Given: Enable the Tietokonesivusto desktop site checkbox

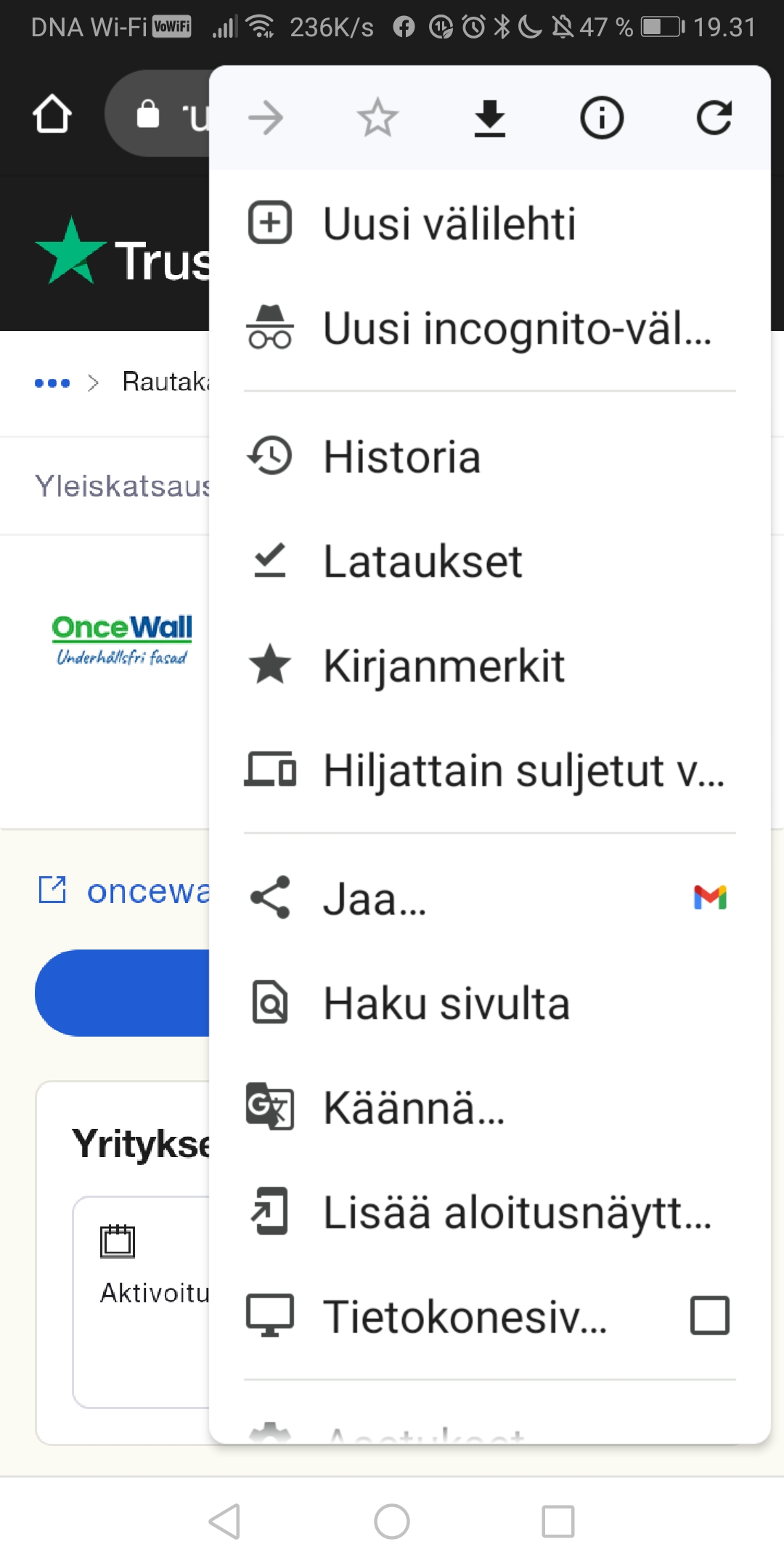Looking at the screenshot, I should [709, 1315].
